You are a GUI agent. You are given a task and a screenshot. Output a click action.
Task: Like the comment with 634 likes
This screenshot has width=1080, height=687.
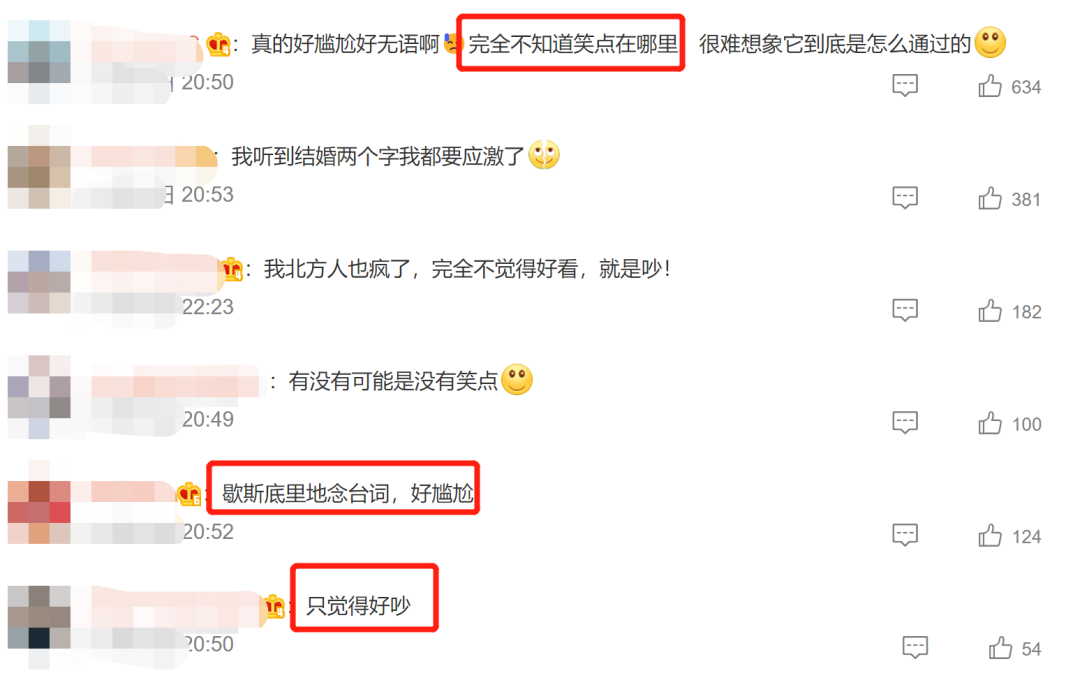(x=990, y=86)
